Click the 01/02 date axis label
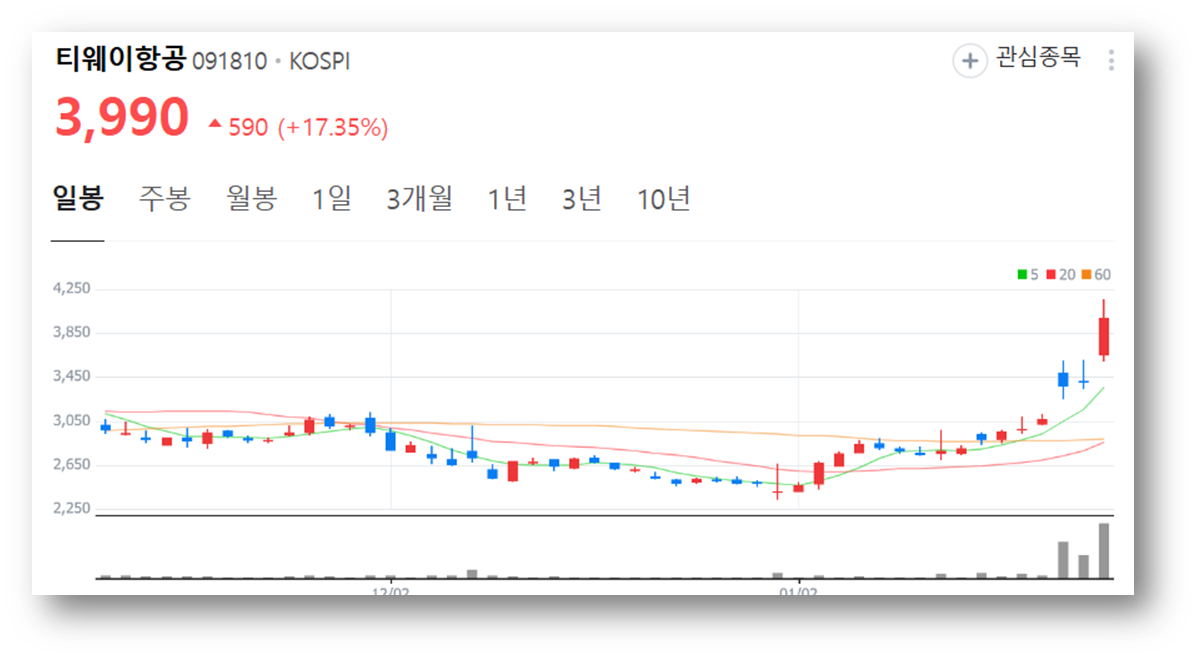 pyautogui.click(x=798, y=591)
